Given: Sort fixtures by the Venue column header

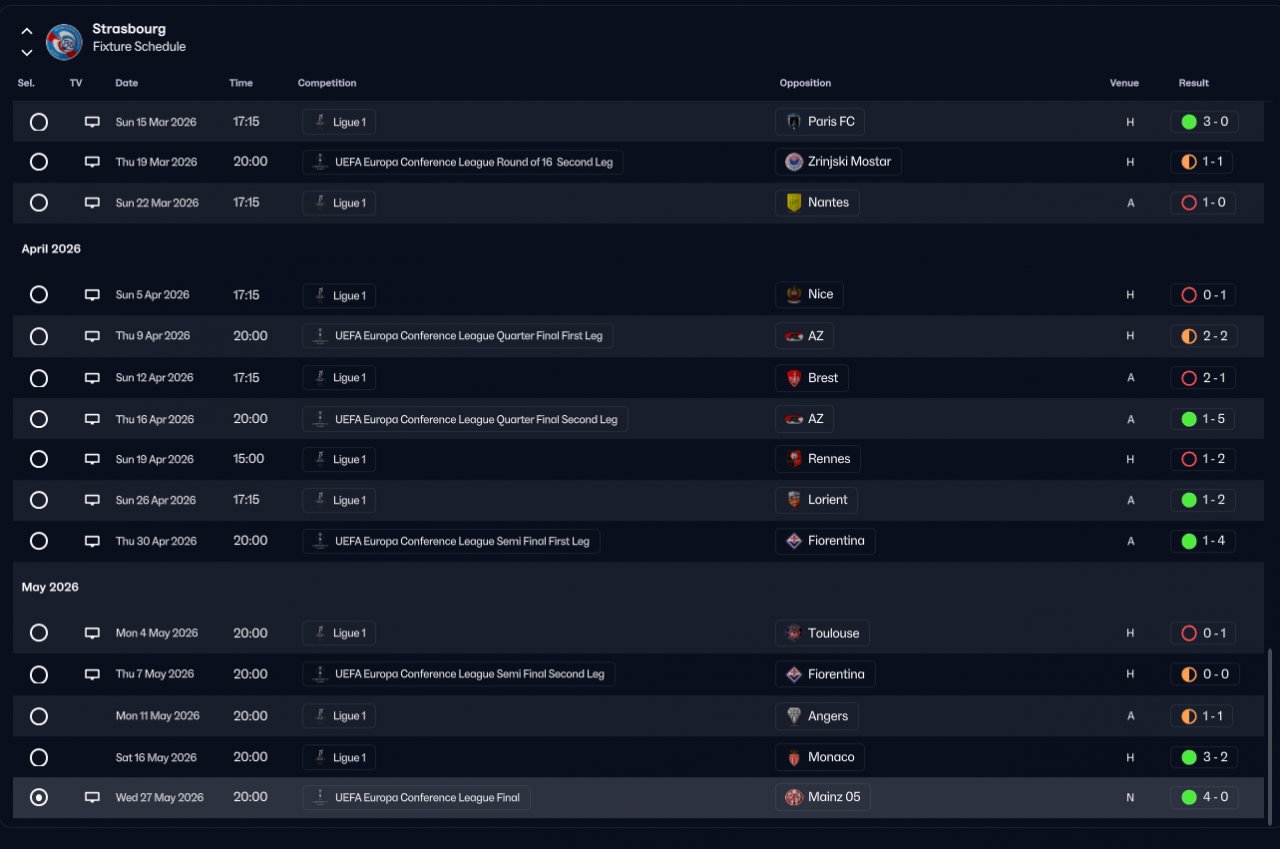Looking at the screenshot, I should (x=1124, y=83).
